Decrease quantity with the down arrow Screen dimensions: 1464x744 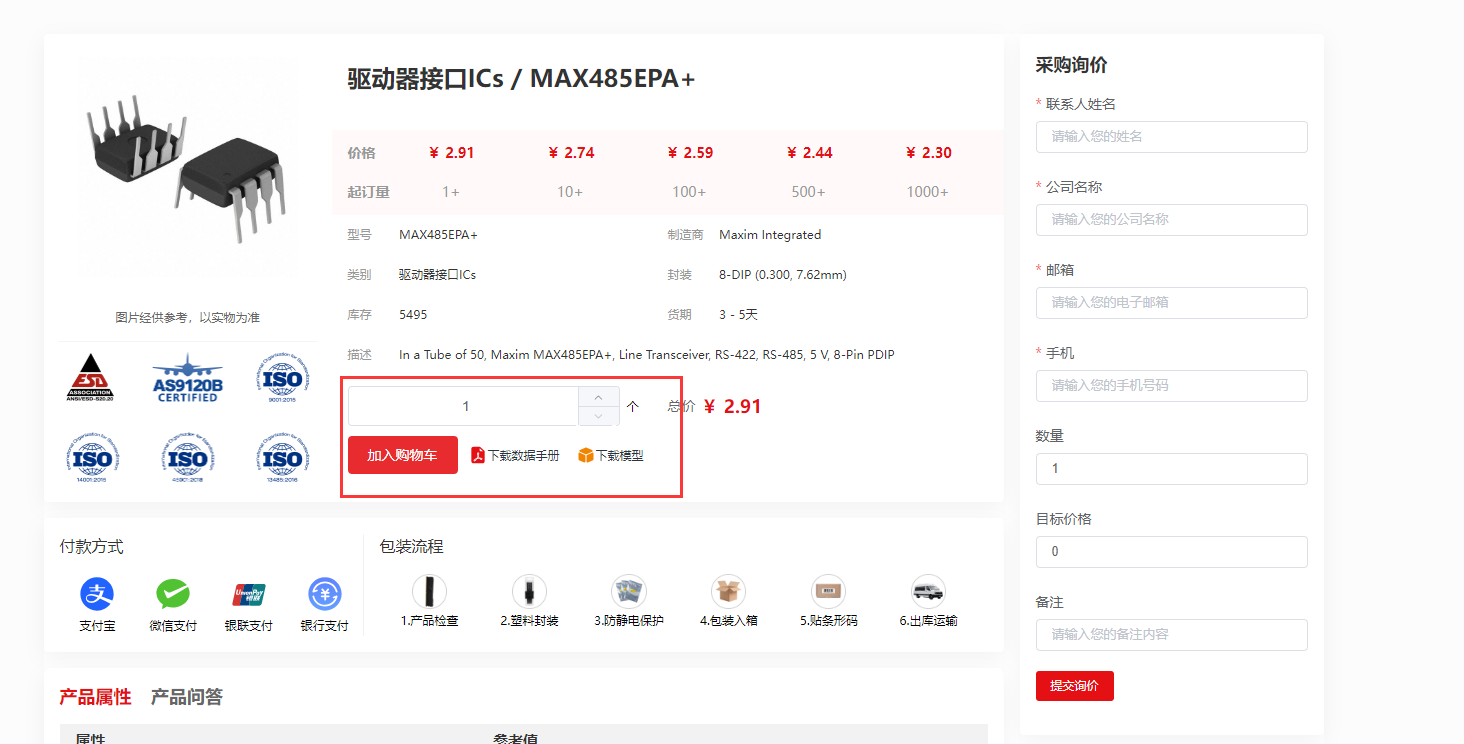point(599,416)
